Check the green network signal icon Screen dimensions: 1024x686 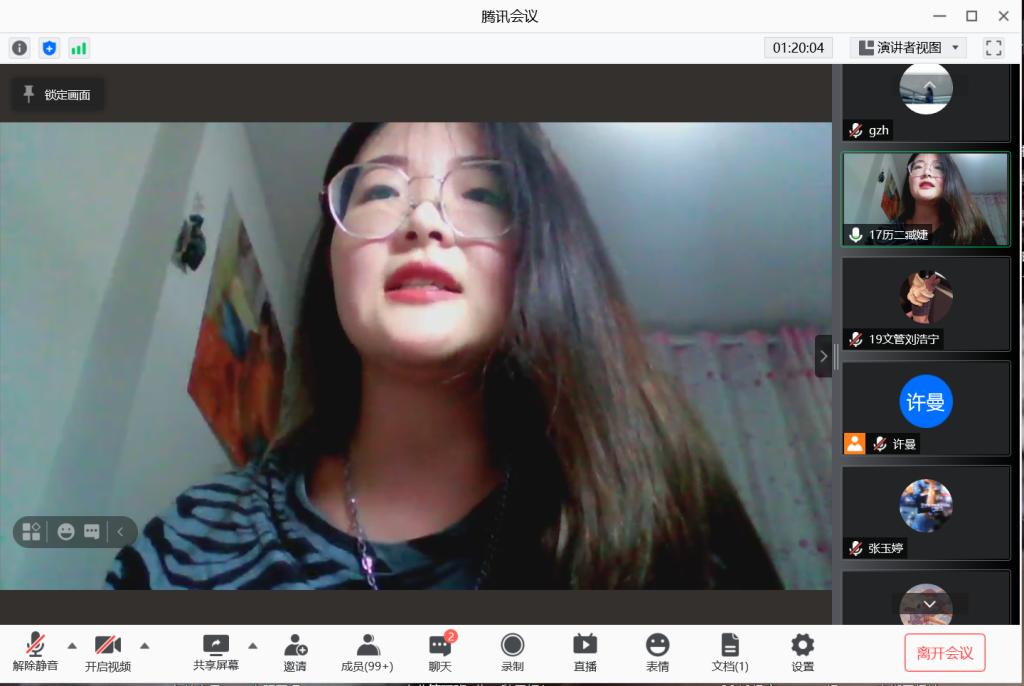pos(78,48)
